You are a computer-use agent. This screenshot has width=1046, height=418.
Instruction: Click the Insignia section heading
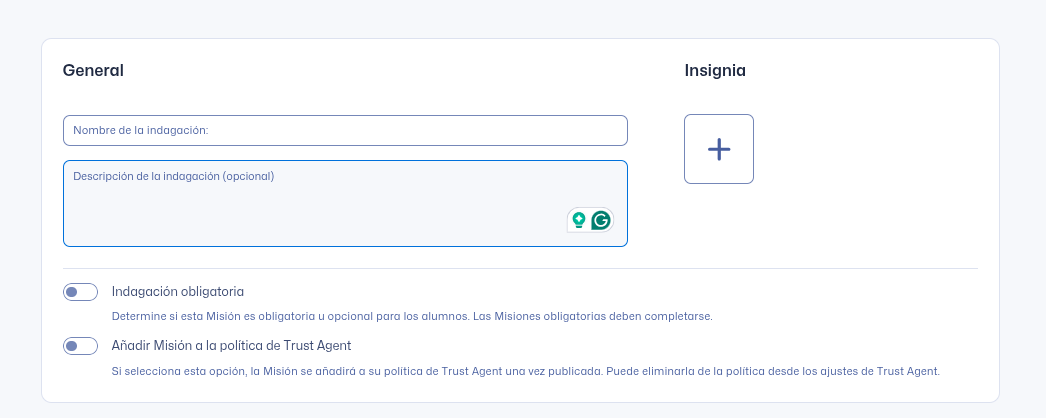715,71
